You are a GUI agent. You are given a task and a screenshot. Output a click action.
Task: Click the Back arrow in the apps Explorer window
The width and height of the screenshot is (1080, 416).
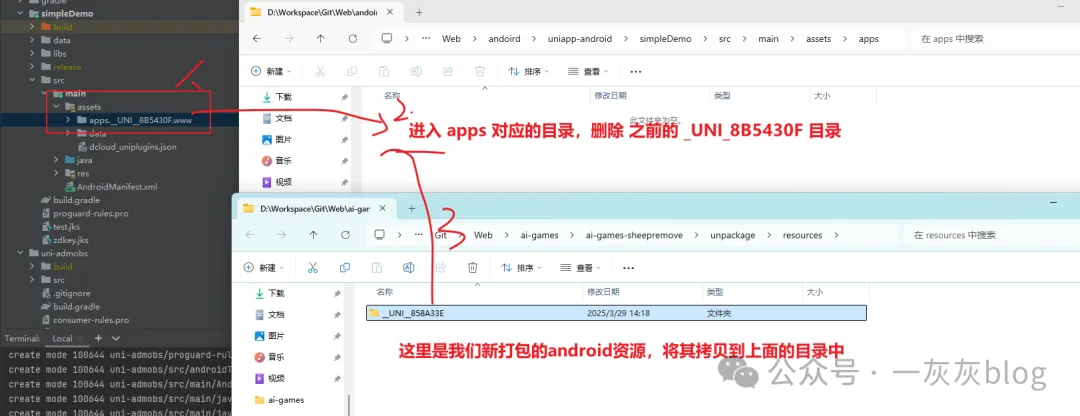click(257, 39)
